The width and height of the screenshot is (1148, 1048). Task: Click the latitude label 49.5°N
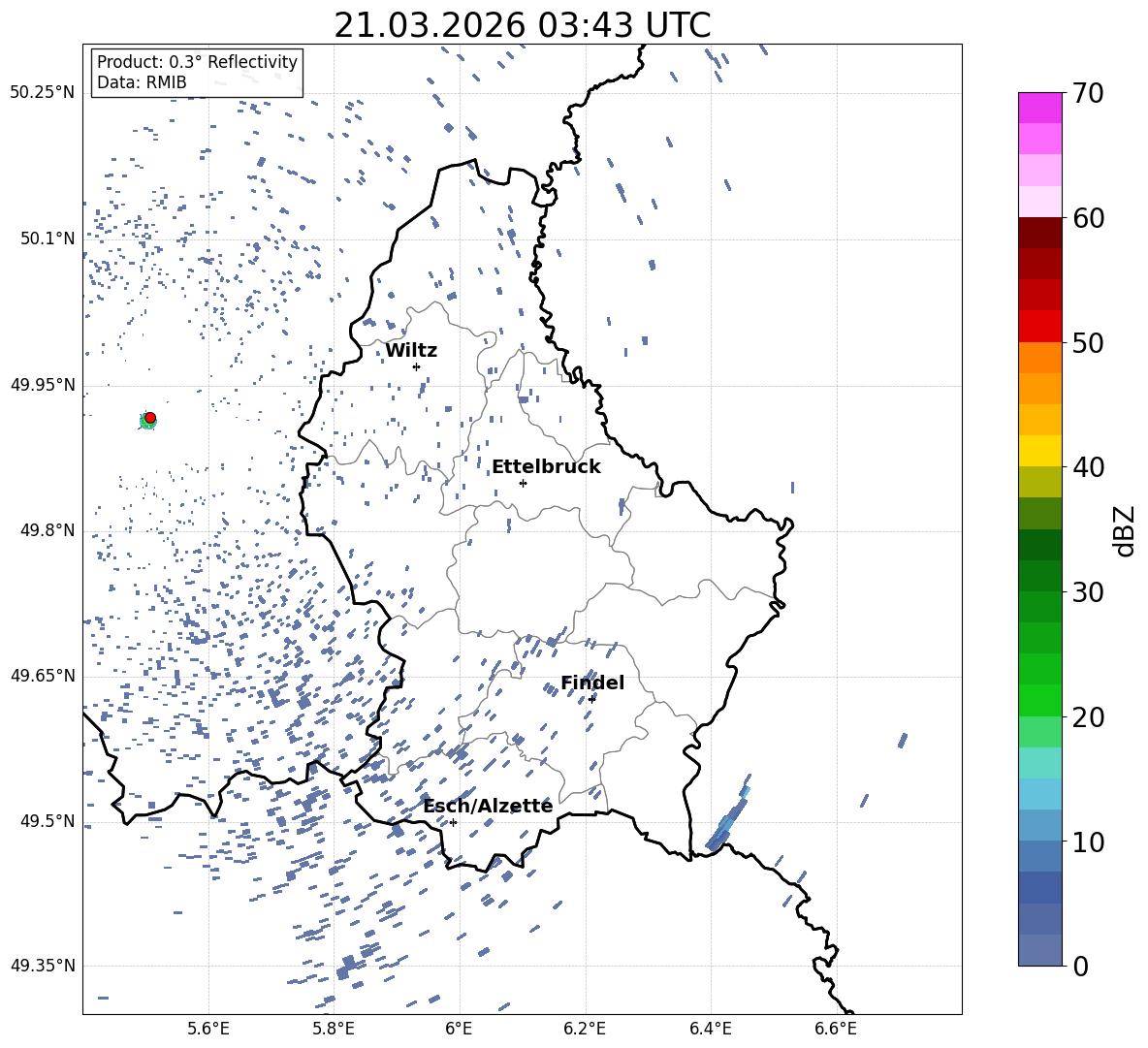48,821
